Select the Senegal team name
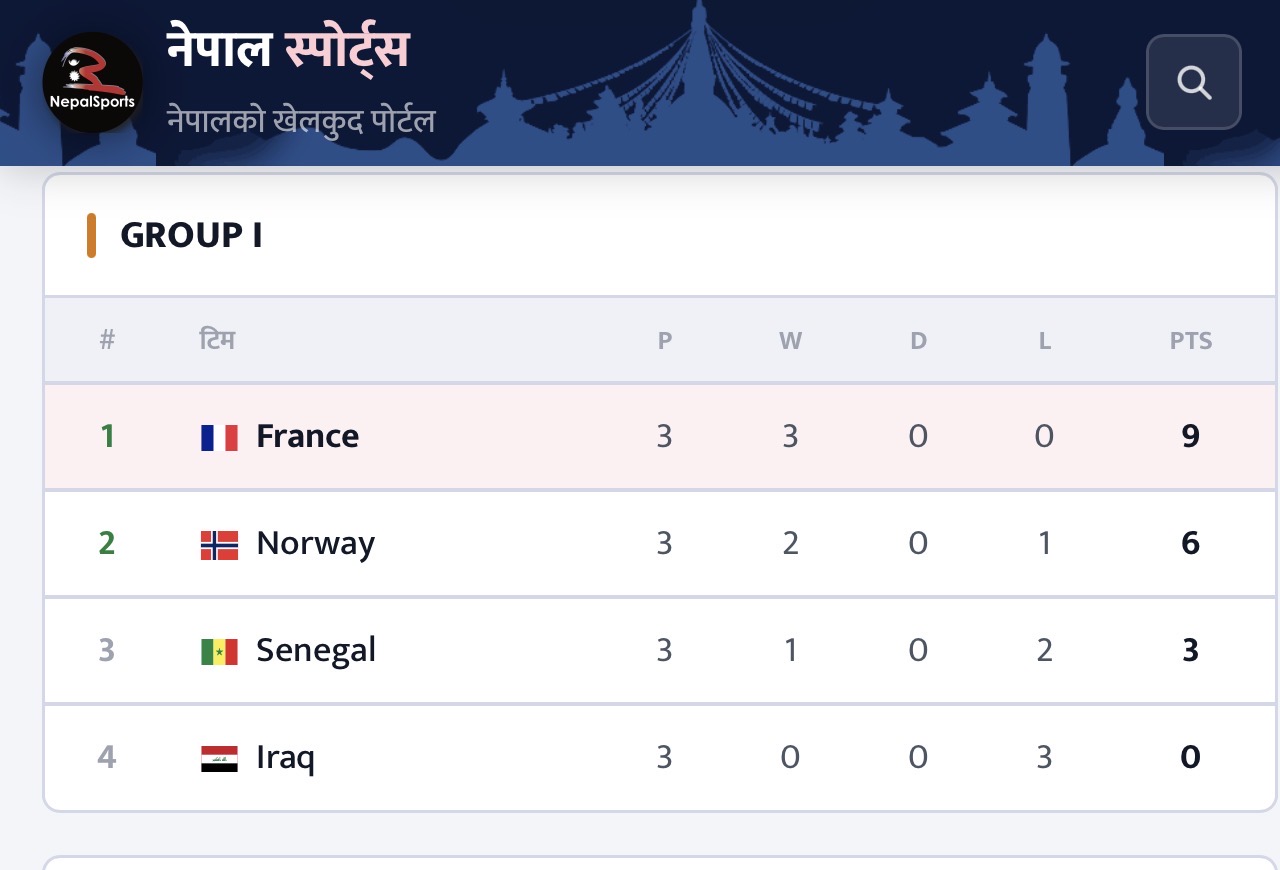Image resolution: width=1280 pixels, height=870 pixels. point(316,650)
